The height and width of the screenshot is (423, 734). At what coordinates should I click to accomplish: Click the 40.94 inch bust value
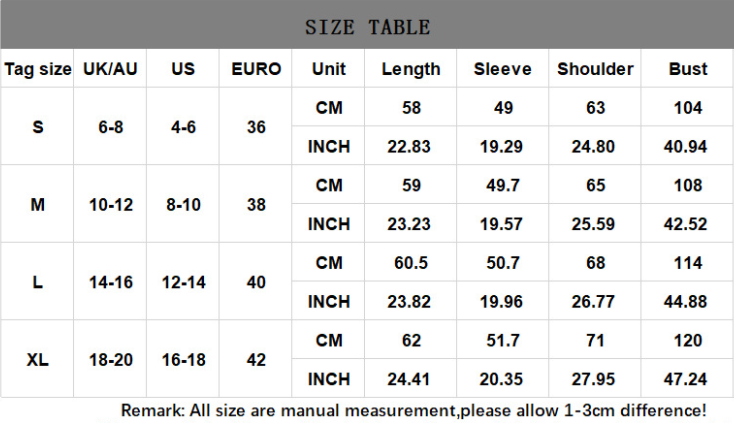point(688,146)
